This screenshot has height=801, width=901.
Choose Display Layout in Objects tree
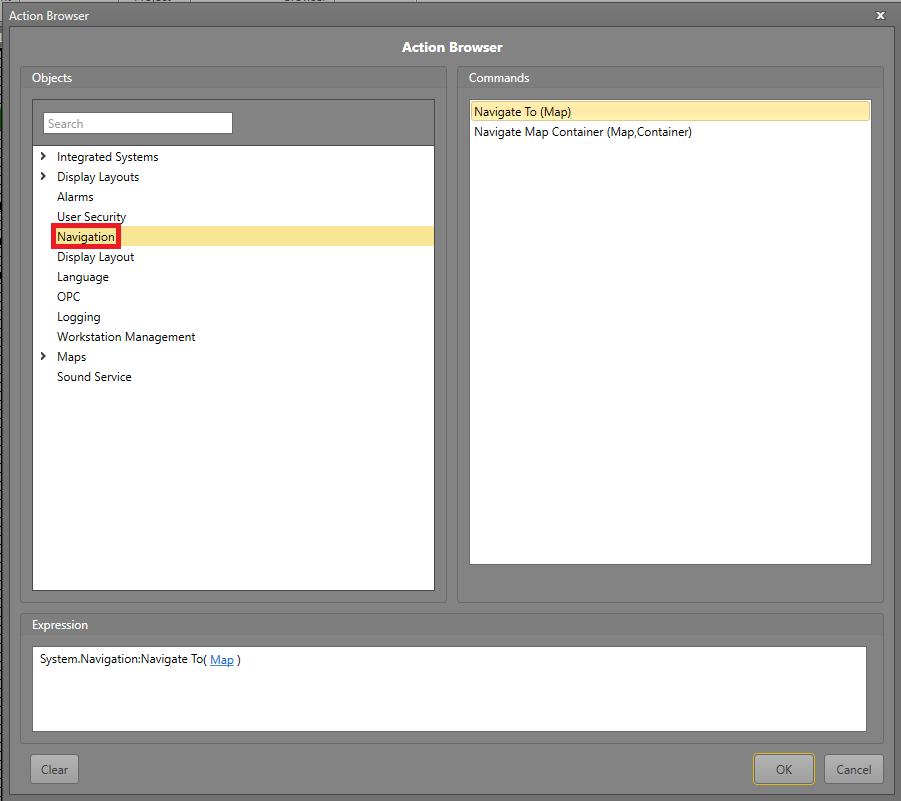pyautogui.click(x=95, y=257)
